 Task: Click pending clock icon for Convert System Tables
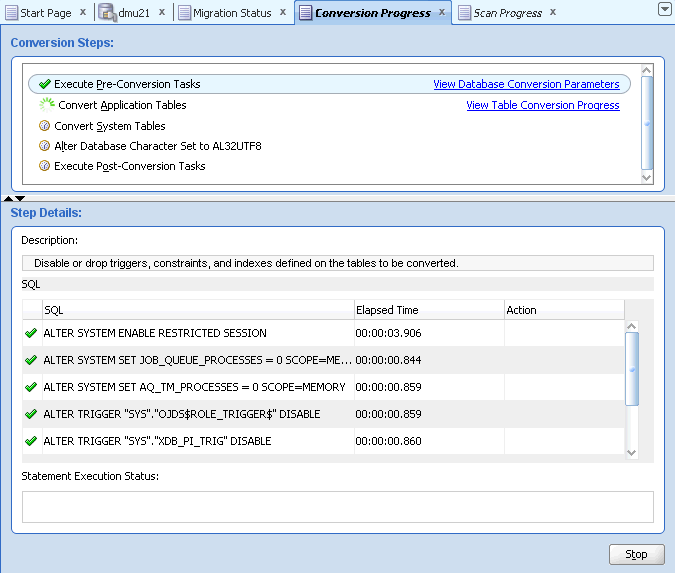tap(44, 126)
